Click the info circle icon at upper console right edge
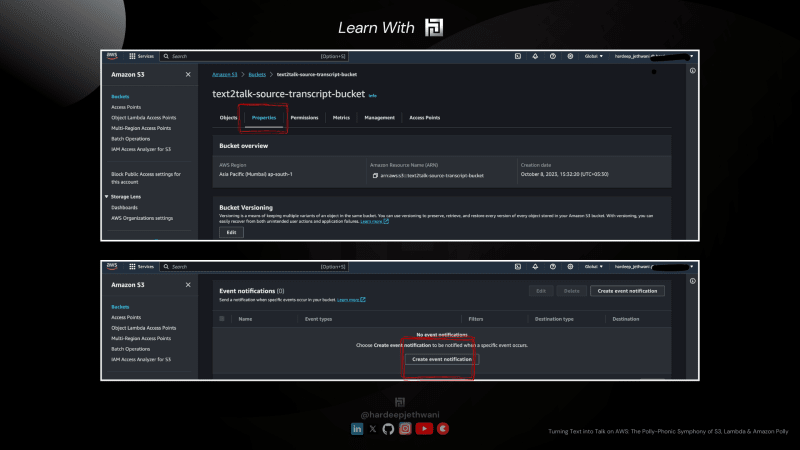Screen dimensions: 800x450 (x=692, y=71)
